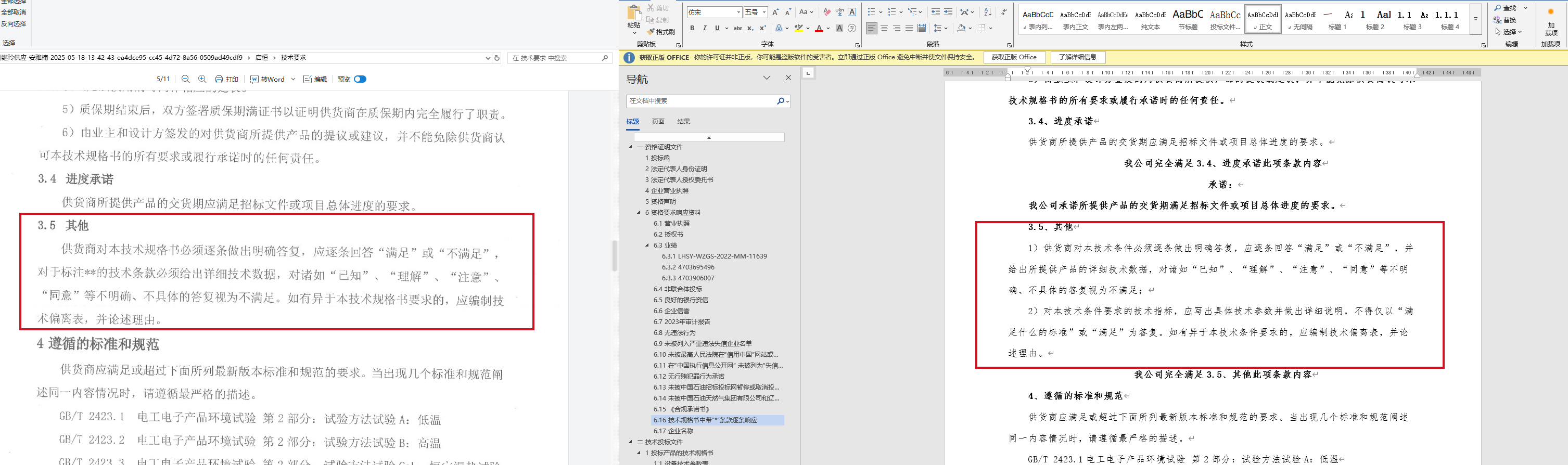Apply strikethrough formatting in Word

(738, 28)
